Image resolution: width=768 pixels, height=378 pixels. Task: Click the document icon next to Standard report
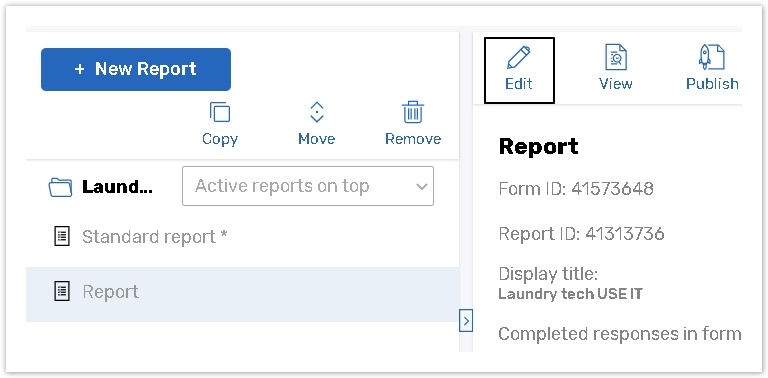(x=61, y=236)
